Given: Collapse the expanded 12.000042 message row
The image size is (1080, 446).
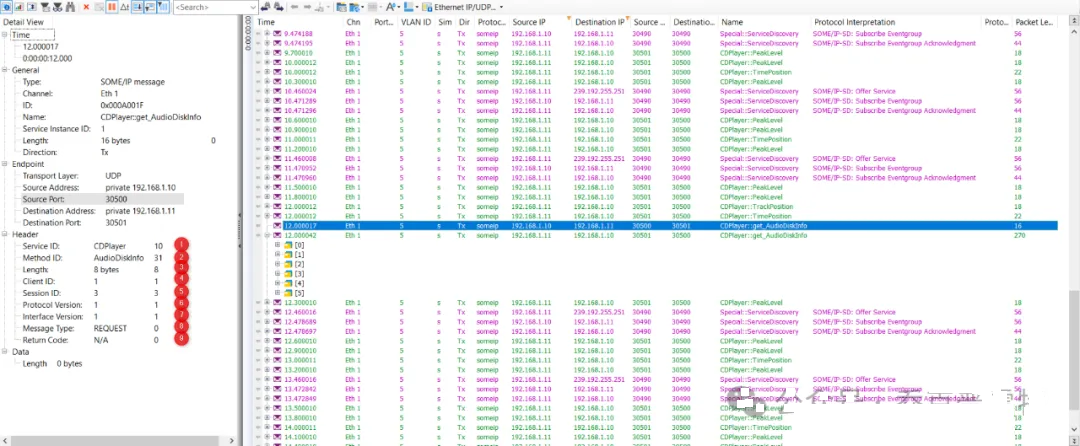Looking at the screenshot, I should pyautogui.click(x=266, y=235).
